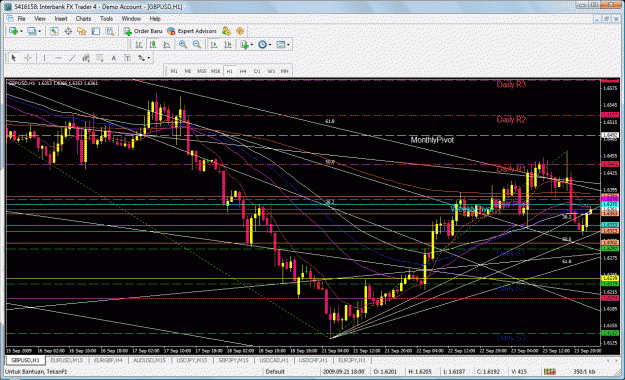Screen dimensions: 625x380
Task: Switch chart to bar chart mode
Action: pos(139,45)
